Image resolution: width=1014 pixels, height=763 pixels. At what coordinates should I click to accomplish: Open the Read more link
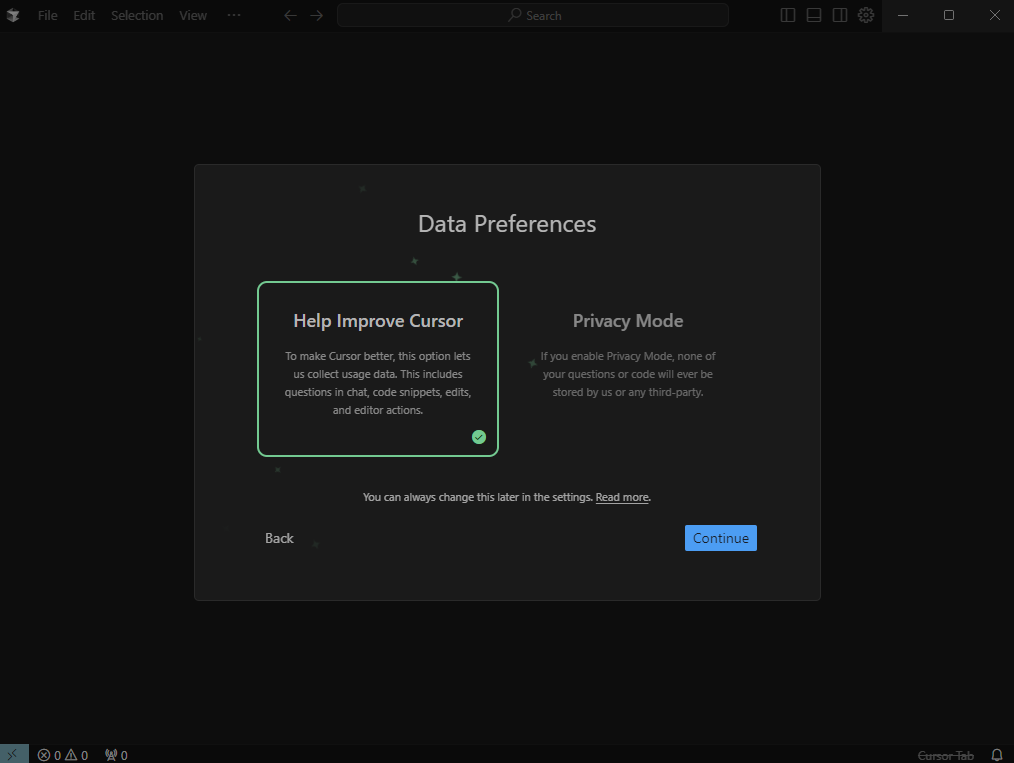point(622,497)
